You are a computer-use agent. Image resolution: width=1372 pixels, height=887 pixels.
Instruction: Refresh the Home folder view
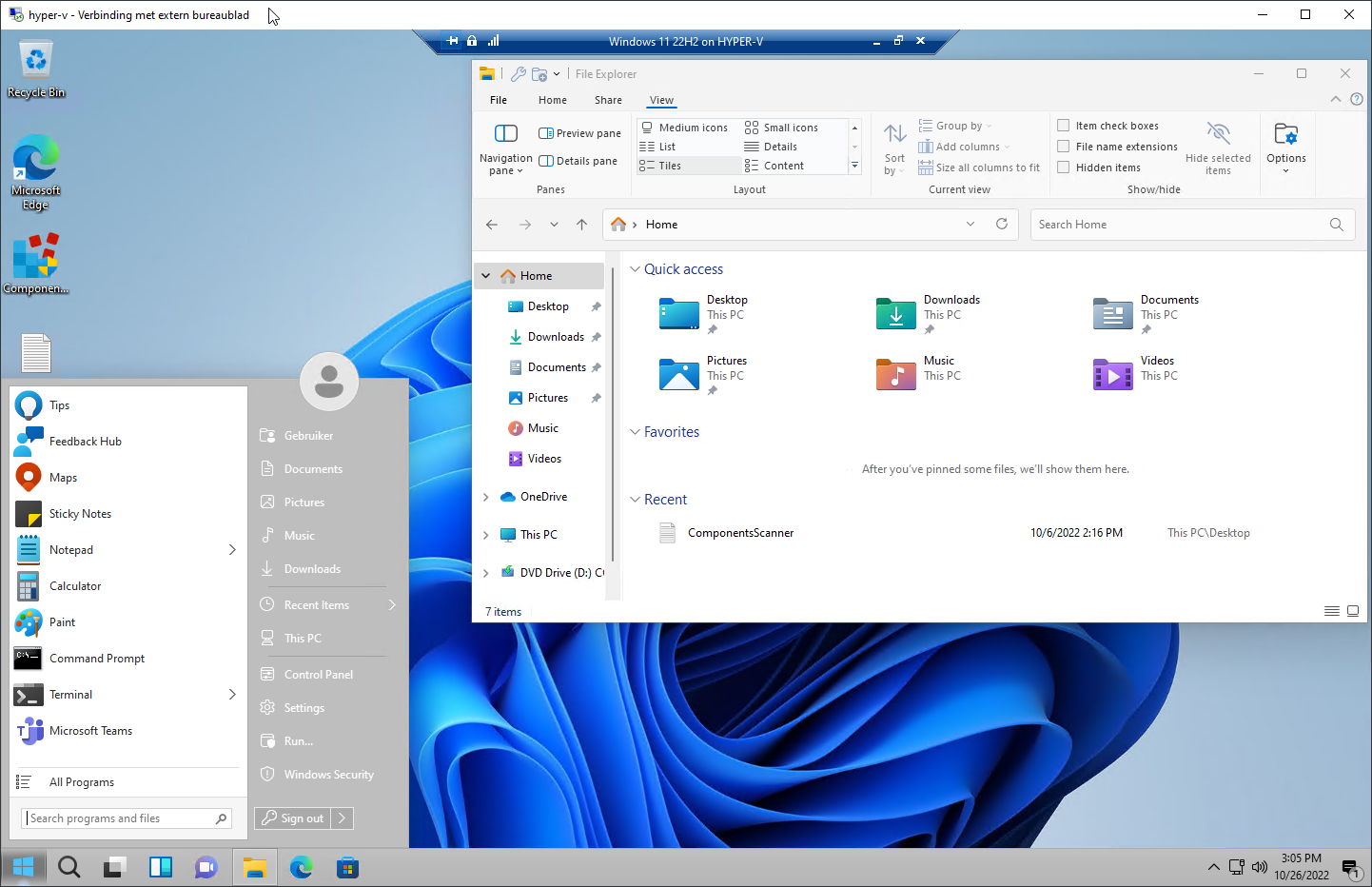pos(1002,225)
